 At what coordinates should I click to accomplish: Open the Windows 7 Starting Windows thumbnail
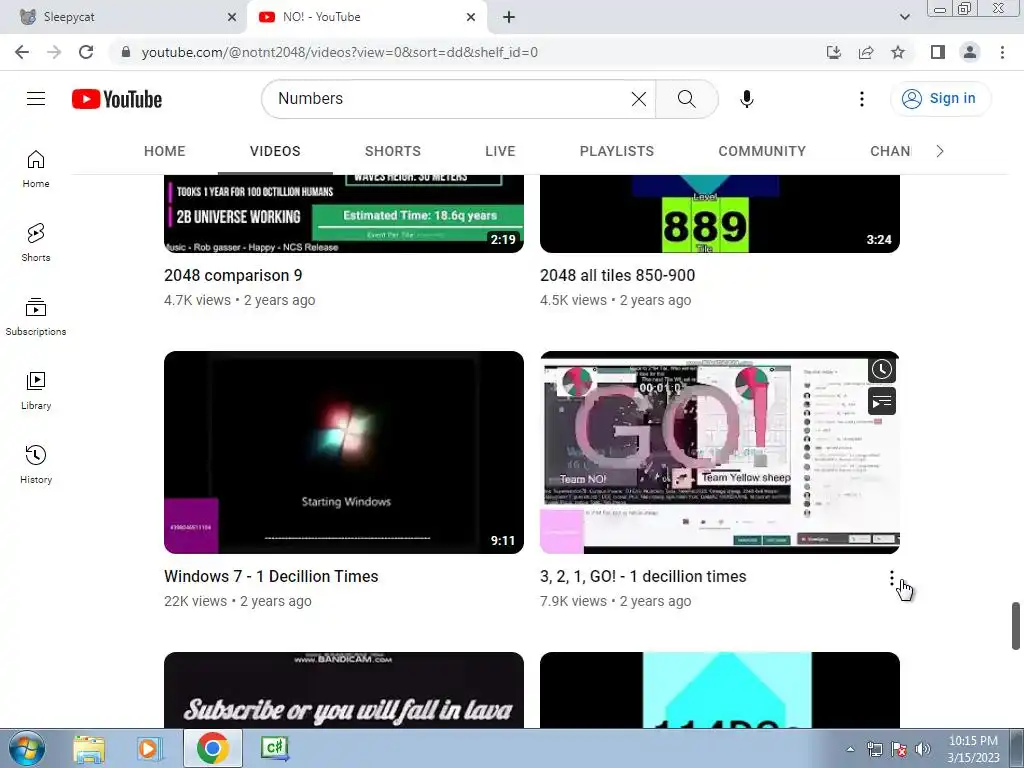pyautogui.click(x=344, y=452)
